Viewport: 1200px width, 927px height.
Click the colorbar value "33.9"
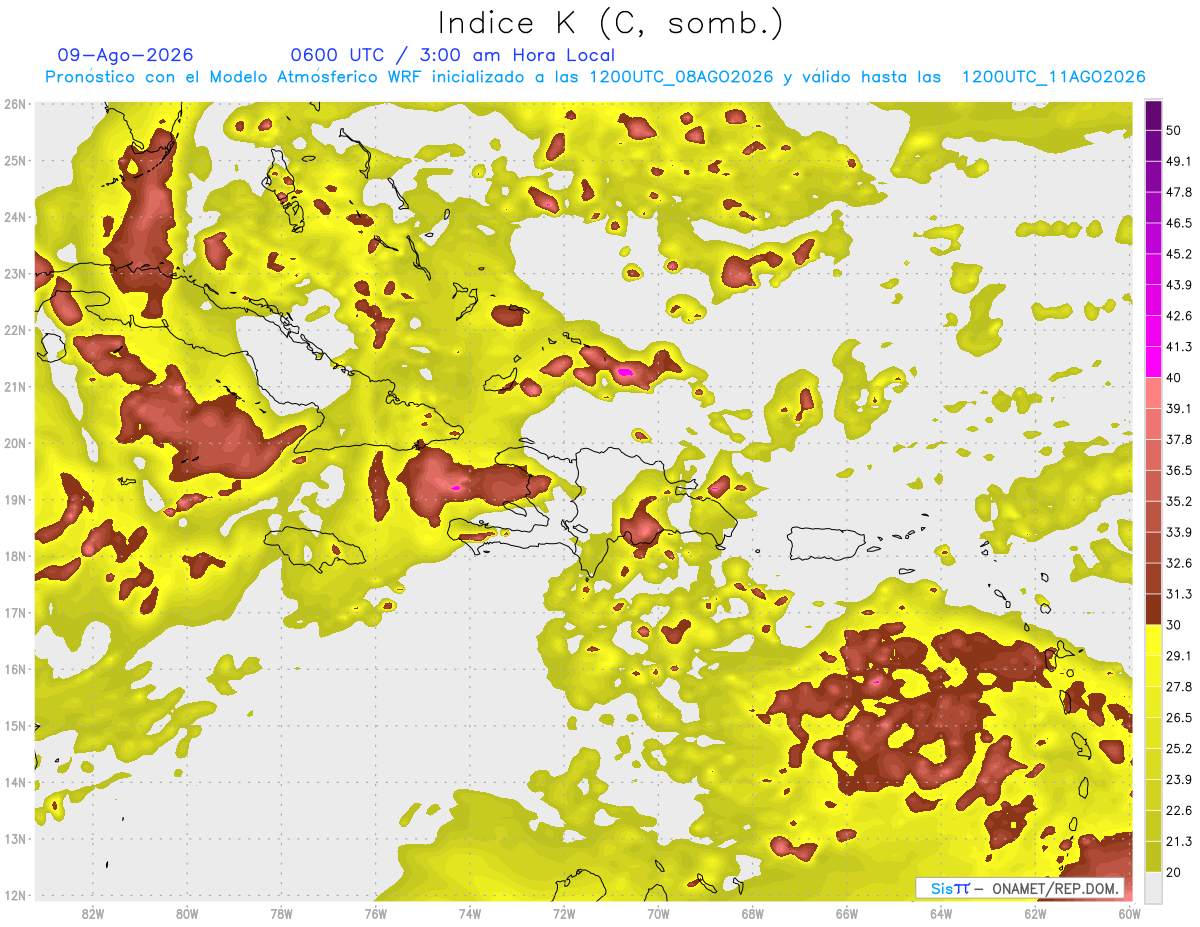click(1179, 532)
